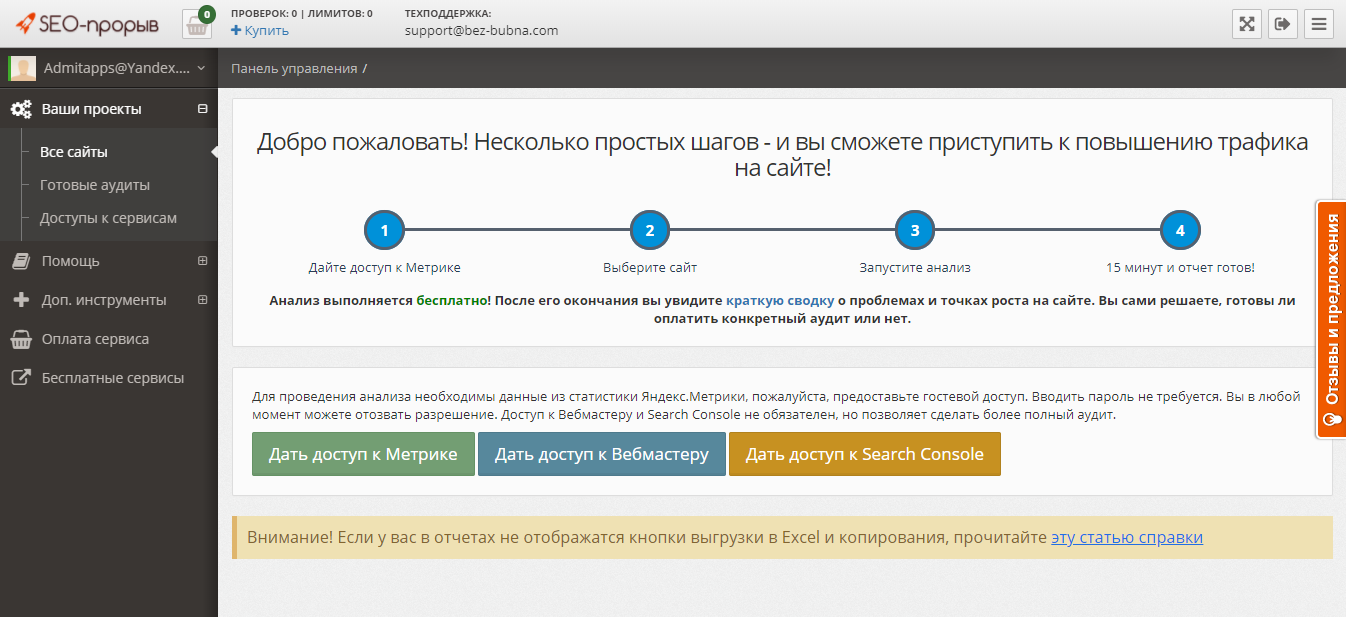The height and width of the screenshot is (617, 1346).
Task: Log out using the exit icon
Action: 1282,24
